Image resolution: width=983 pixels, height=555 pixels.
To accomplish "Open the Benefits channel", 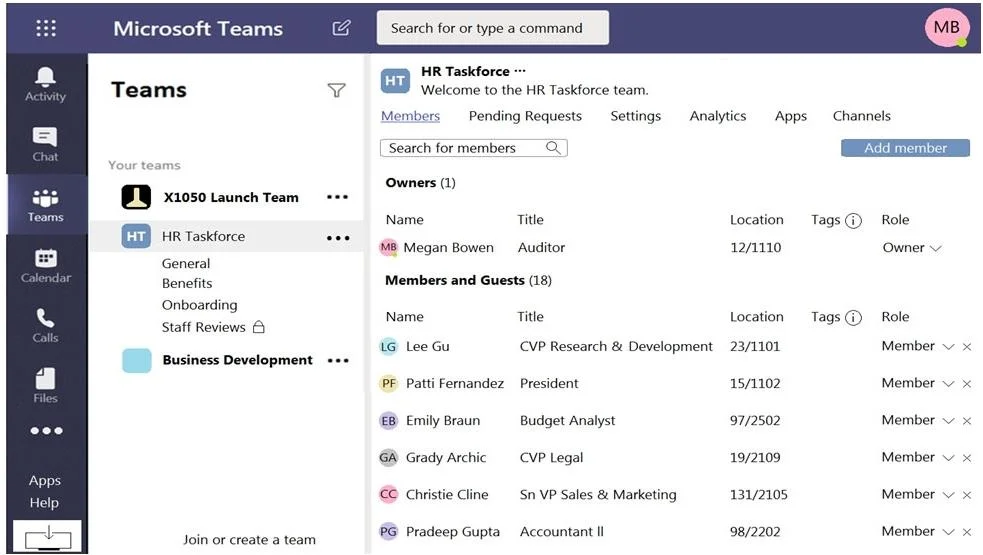I will pos(187,283).
